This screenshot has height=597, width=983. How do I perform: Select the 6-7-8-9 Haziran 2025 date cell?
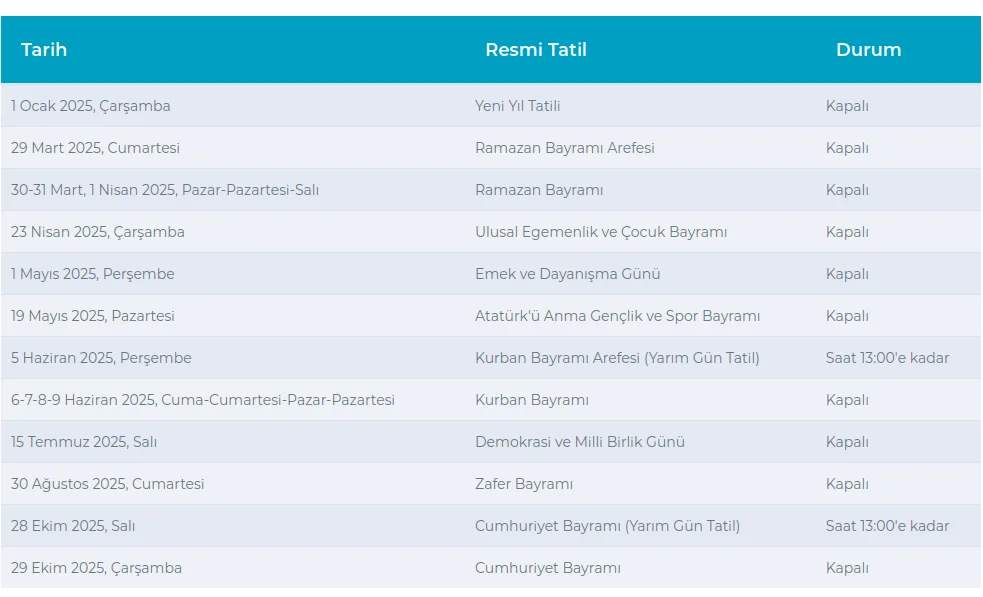203,400
